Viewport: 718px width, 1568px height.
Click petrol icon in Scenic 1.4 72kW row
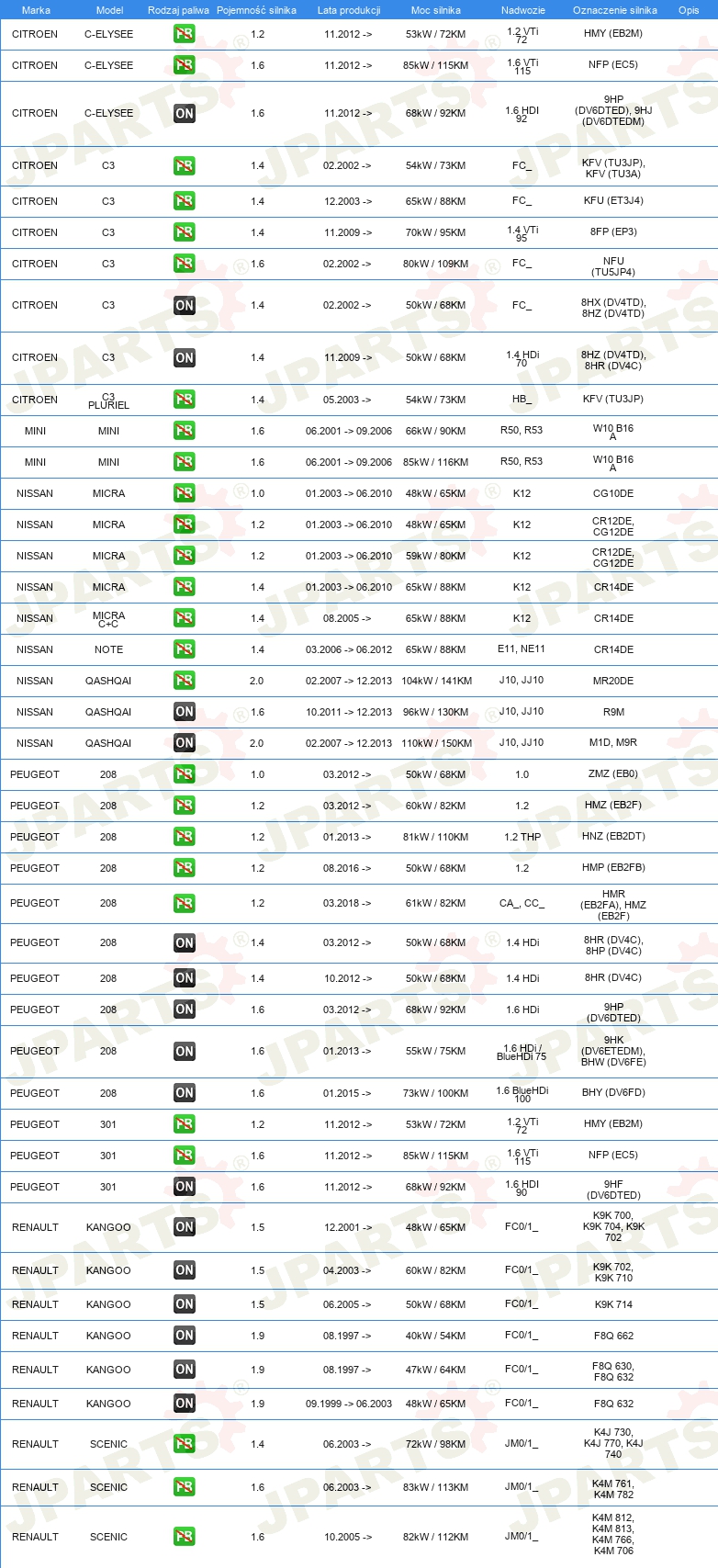coord(185,1444)
